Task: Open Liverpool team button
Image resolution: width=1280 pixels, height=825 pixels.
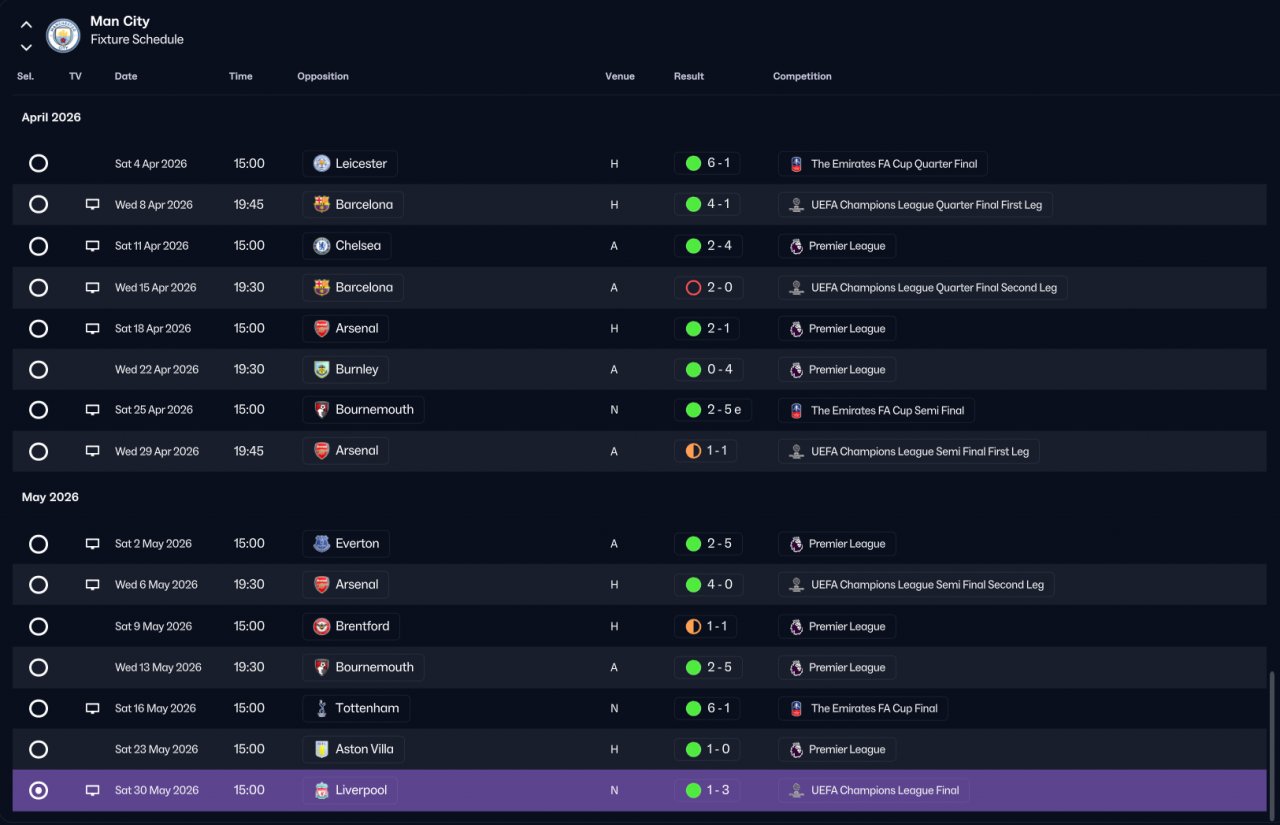Action: (350, 790)
